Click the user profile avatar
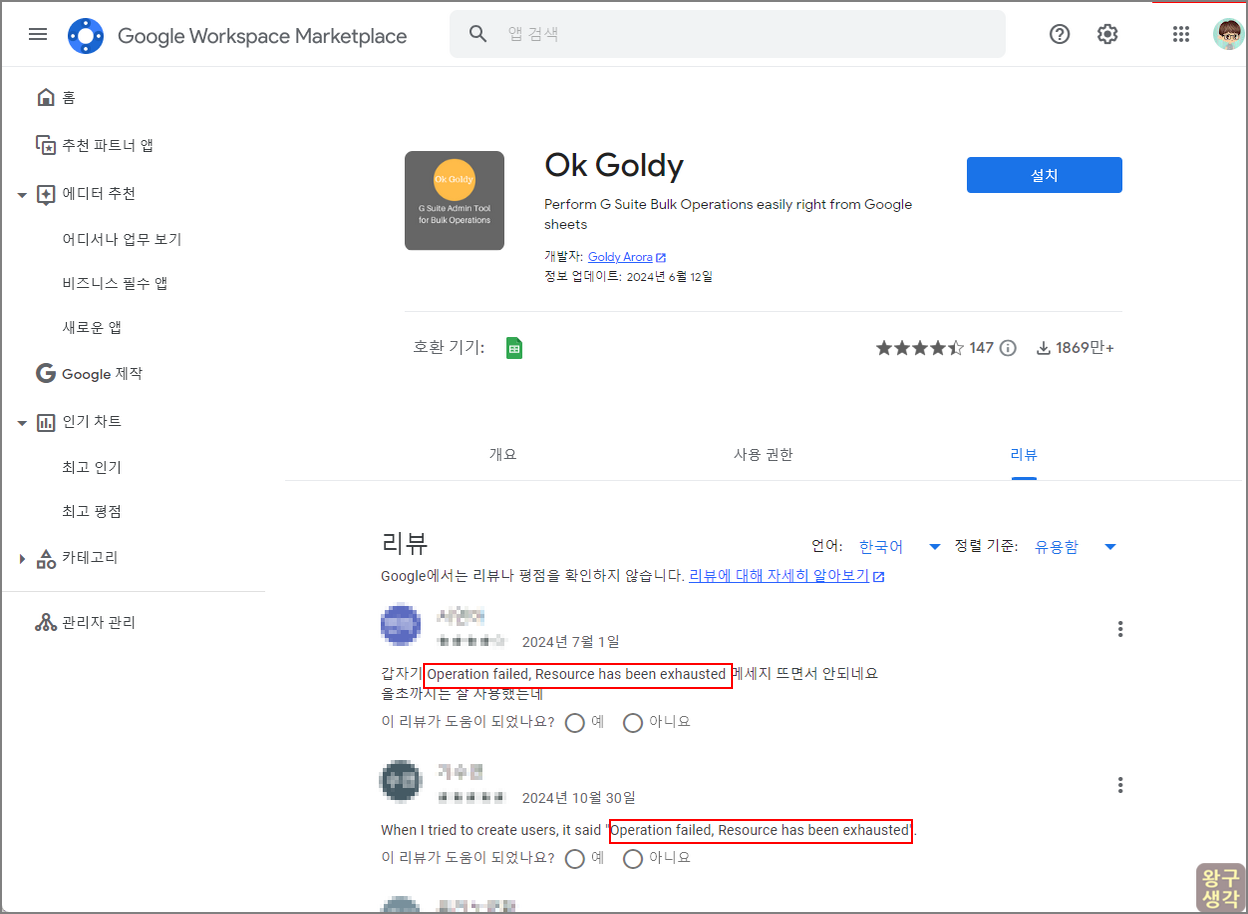Viewport: 1248px width, 914px height. point(1228,33)
